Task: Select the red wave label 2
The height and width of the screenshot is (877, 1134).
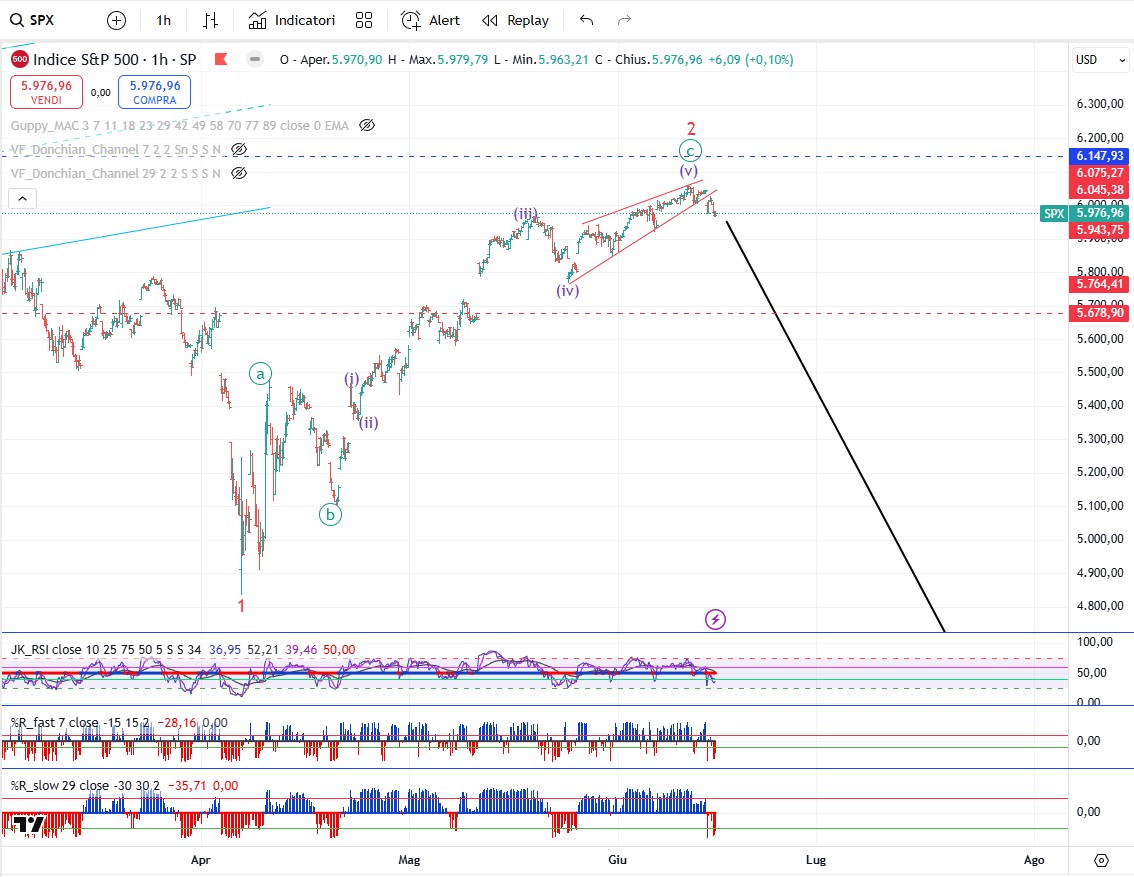Action: click(x=691, y=129)
